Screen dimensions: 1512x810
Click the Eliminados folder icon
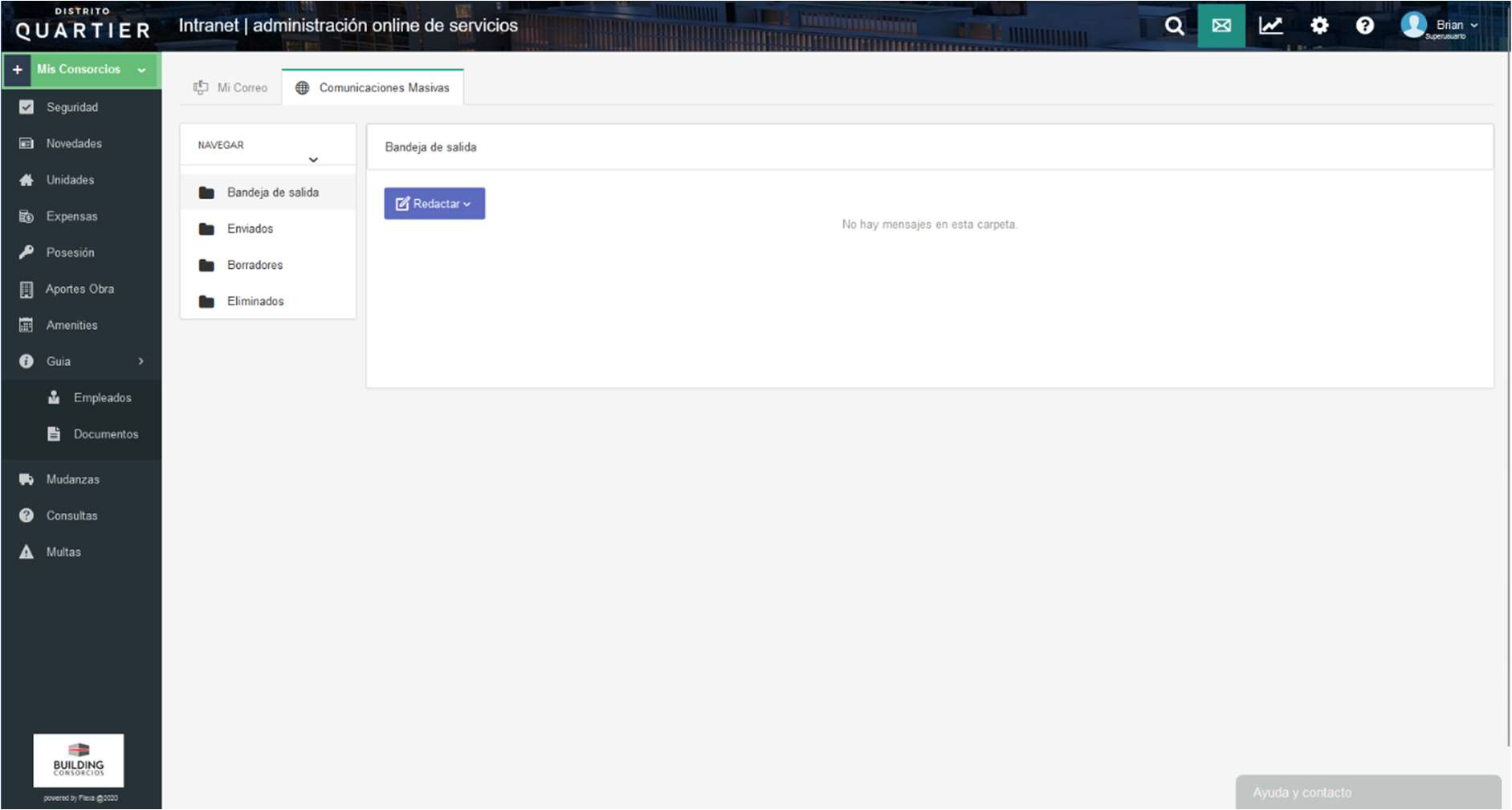click(x=206, y=302)
